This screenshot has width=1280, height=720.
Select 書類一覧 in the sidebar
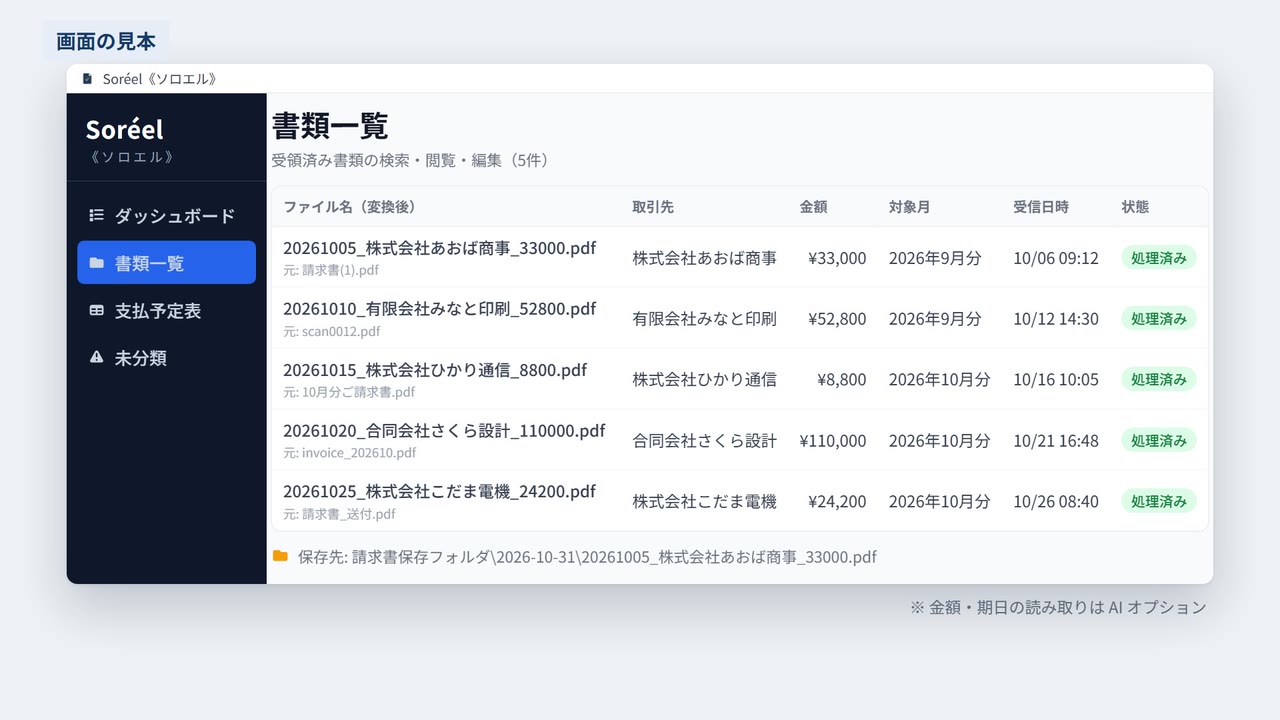(x=166, y=262)
